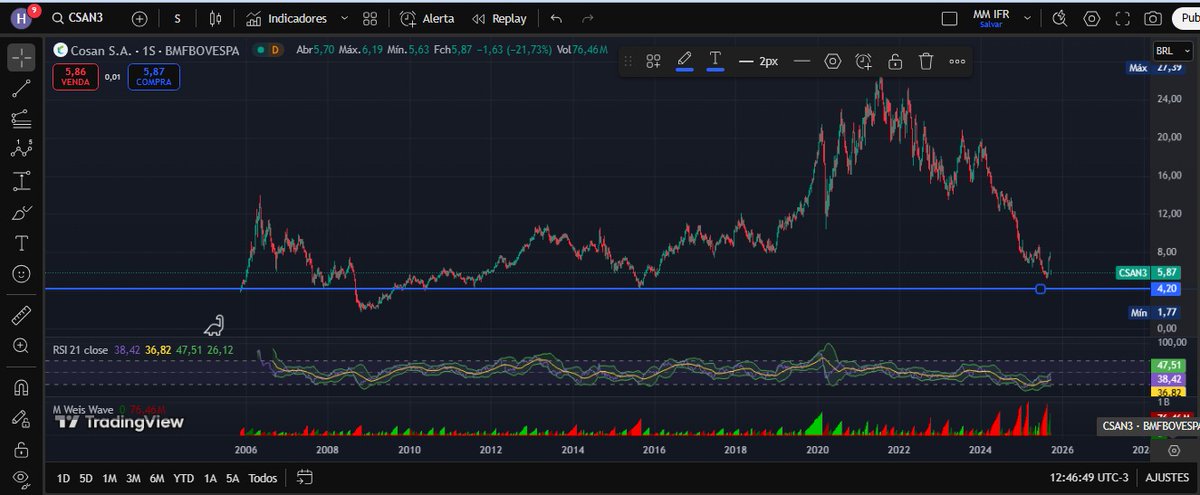This screenshot has width=1200, height=495.
Task: Open the forecasting and measurement tools
Action: pos(21,182)
